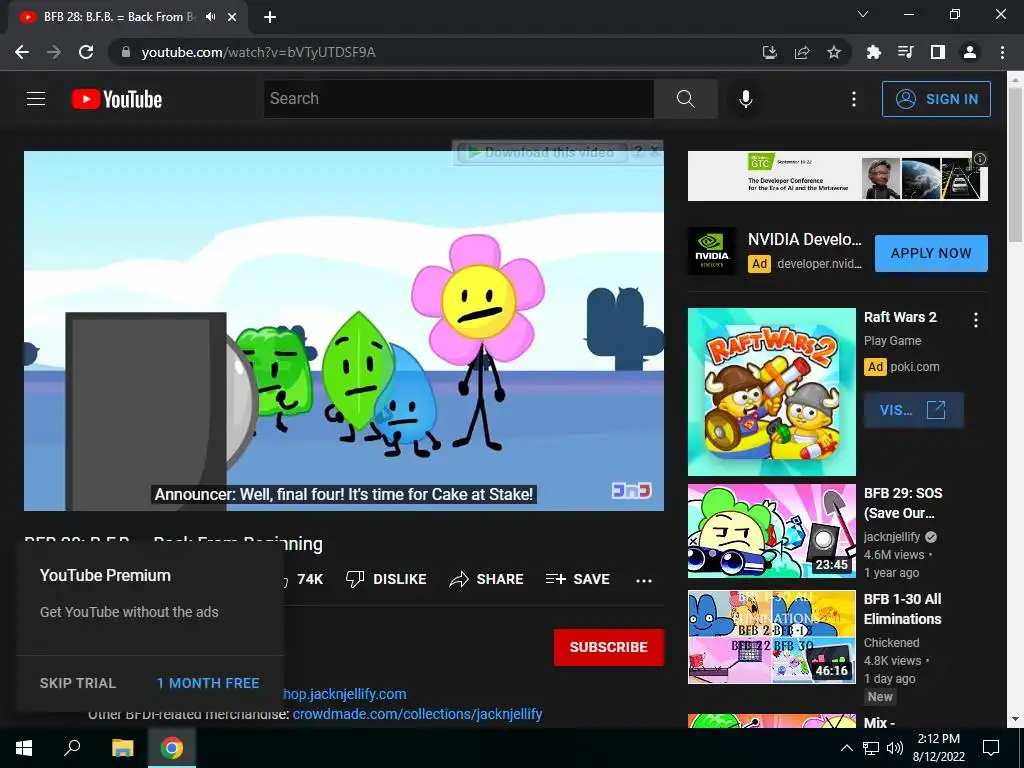The width and height of the screenshot is (1024, 768).
Task: Click the BFB 1-30 All Eliminations title
Action: coord(903,609)
